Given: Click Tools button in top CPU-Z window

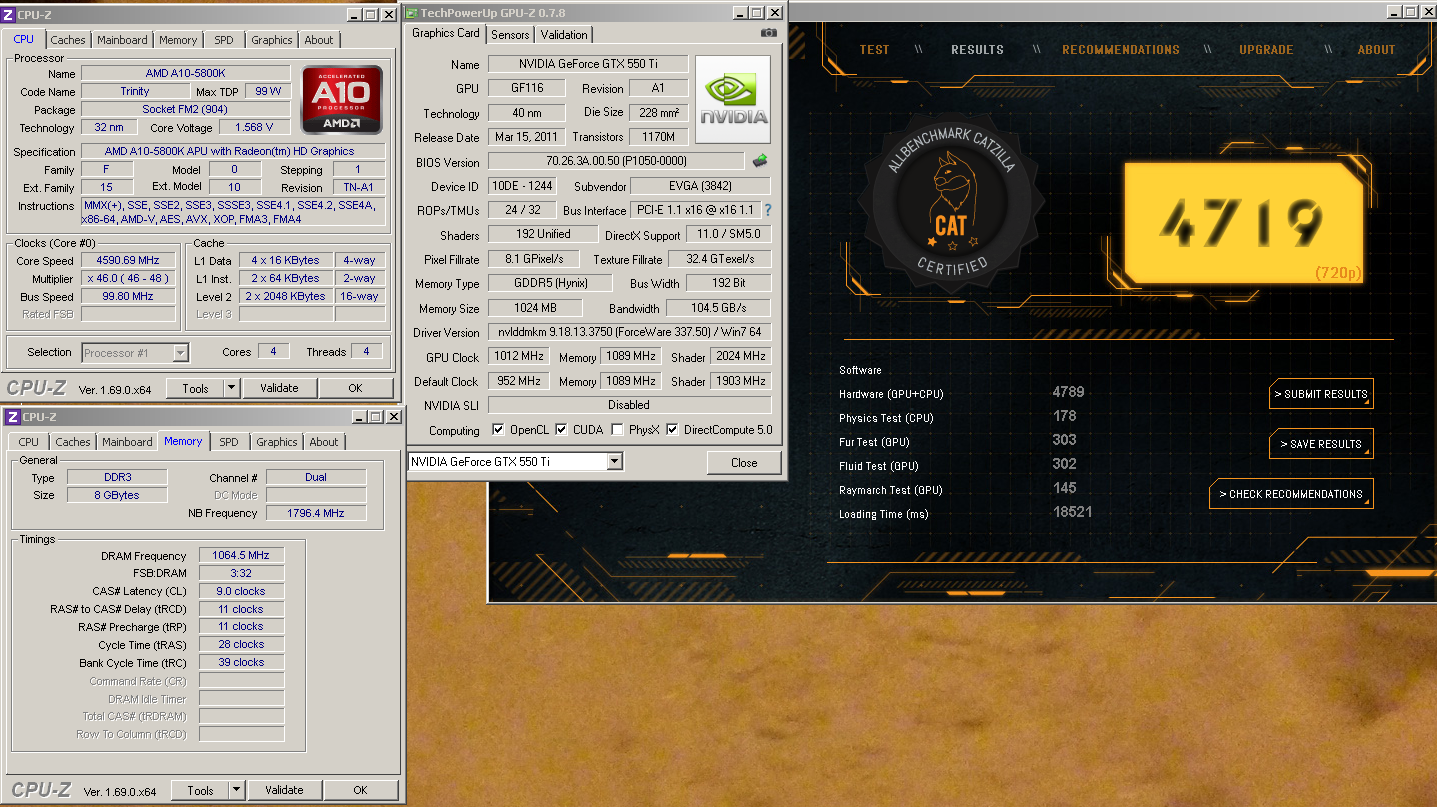Looking at the screenshot, I should click(x=195, y=388).
